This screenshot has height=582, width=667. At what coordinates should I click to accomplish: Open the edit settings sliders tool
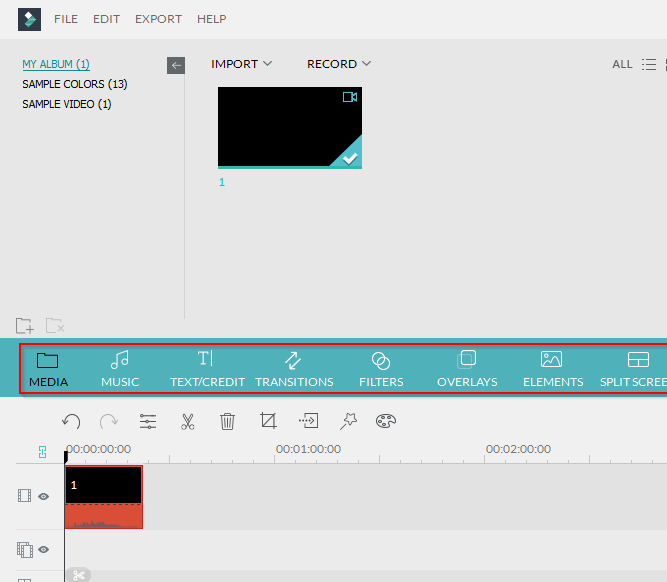coord(148,422)
